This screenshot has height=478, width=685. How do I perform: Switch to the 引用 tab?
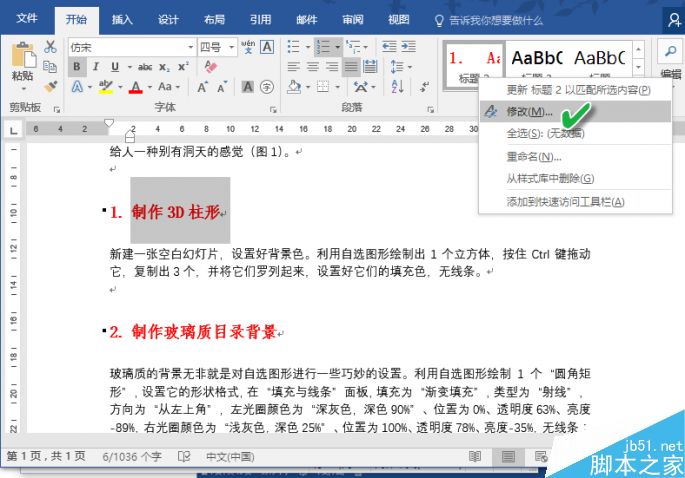[x=260, y=20]
